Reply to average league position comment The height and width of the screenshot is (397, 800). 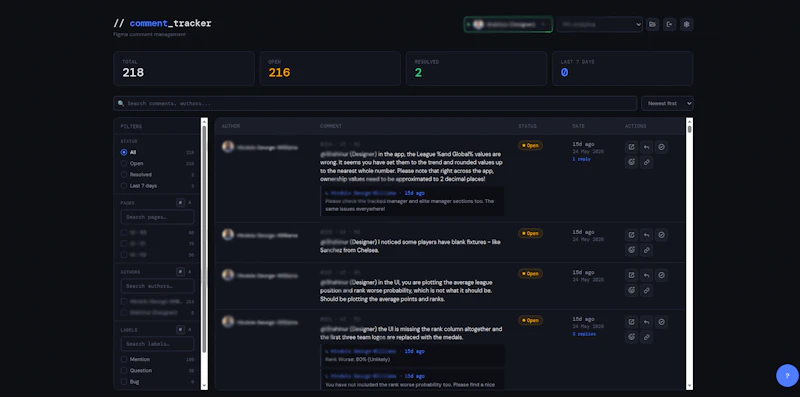[646, 275]
